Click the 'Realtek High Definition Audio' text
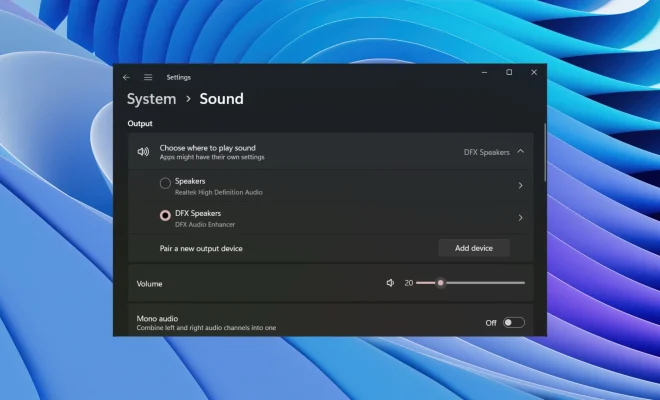This screenshot has width=660, height=400. point(219,192)
